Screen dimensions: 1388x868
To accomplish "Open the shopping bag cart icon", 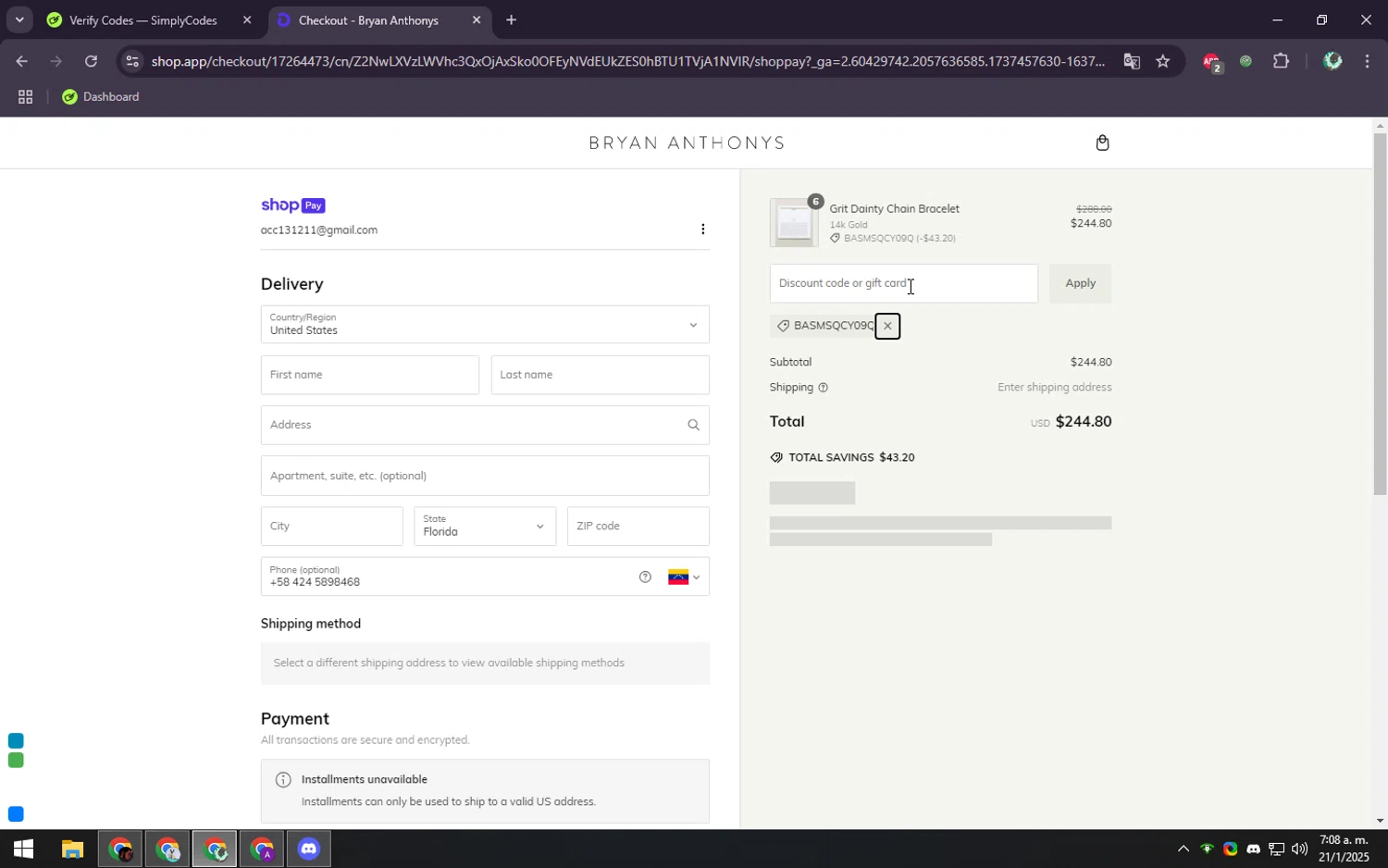I will (x=1102, y=143).
